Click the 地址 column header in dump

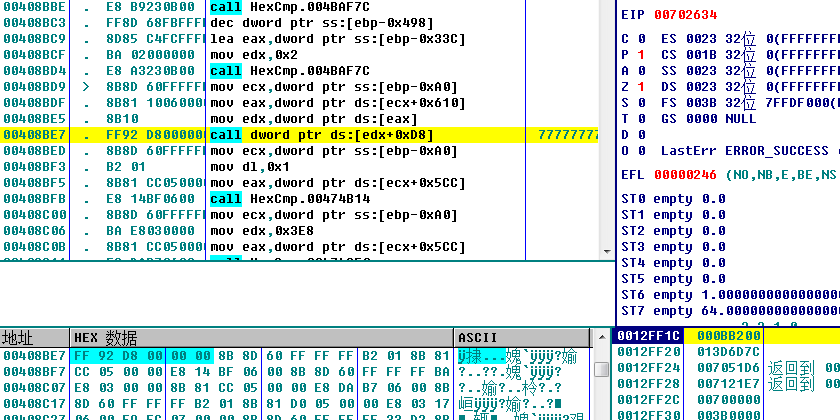[x=35, y=338]
